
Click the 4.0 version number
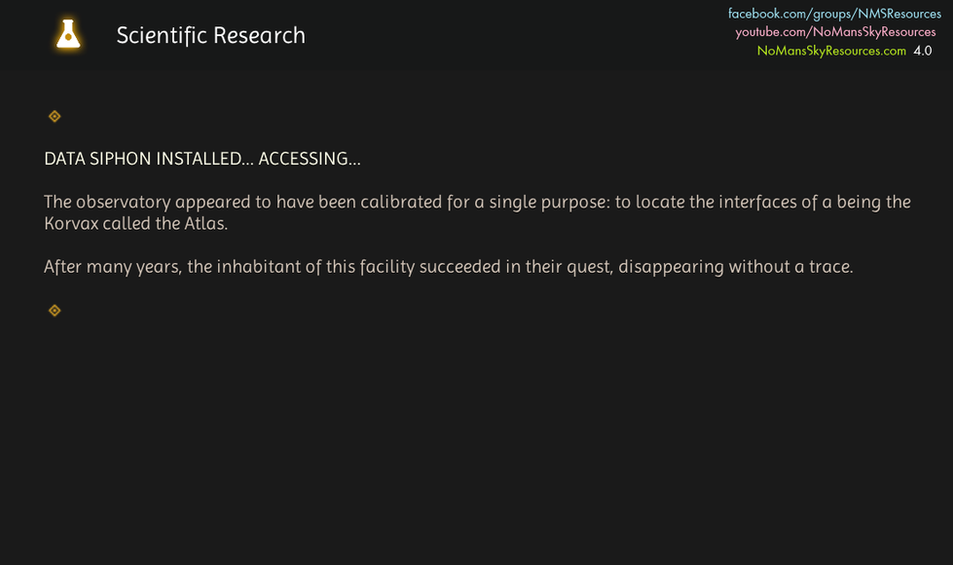[923, 50]
